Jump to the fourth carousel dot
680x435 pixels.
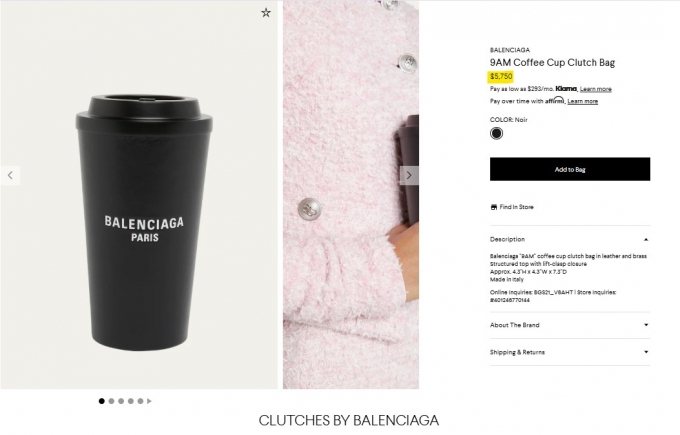coord(131,401)
